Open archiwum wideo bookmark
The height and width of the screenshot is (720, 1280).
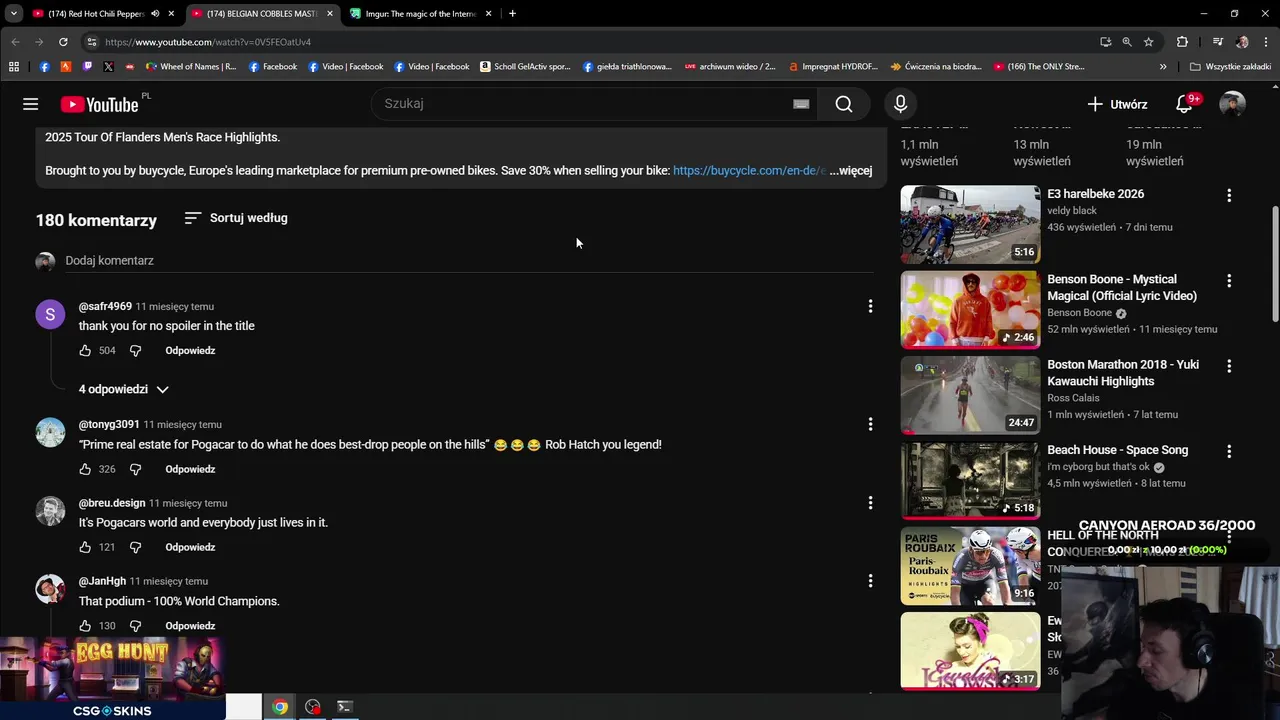[x=730, y=67]
